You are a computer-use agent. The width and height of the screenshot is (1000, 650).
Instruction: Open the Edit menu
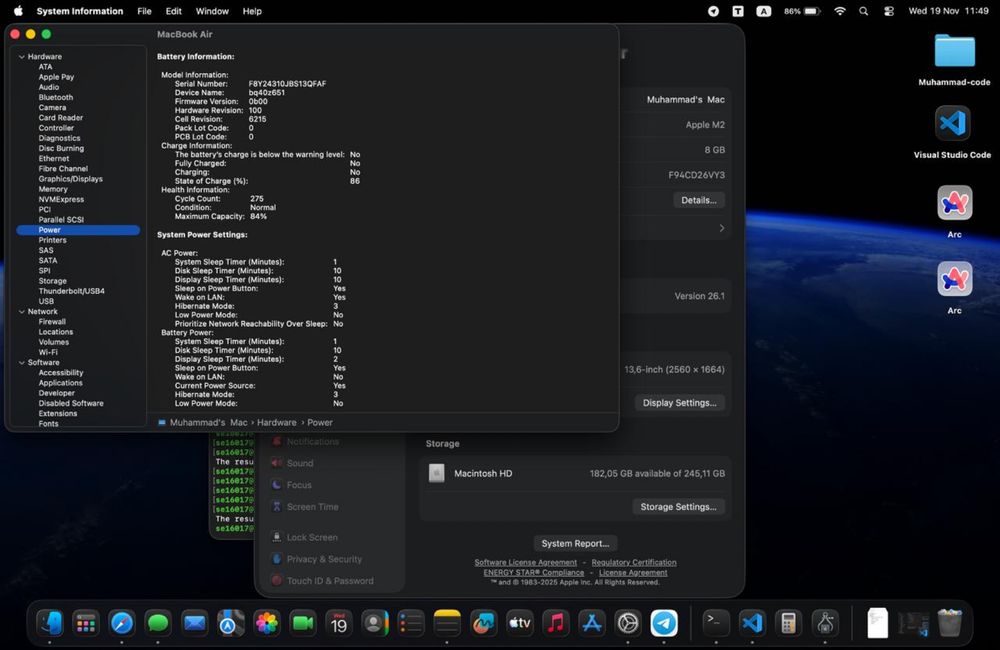point(173,11)
